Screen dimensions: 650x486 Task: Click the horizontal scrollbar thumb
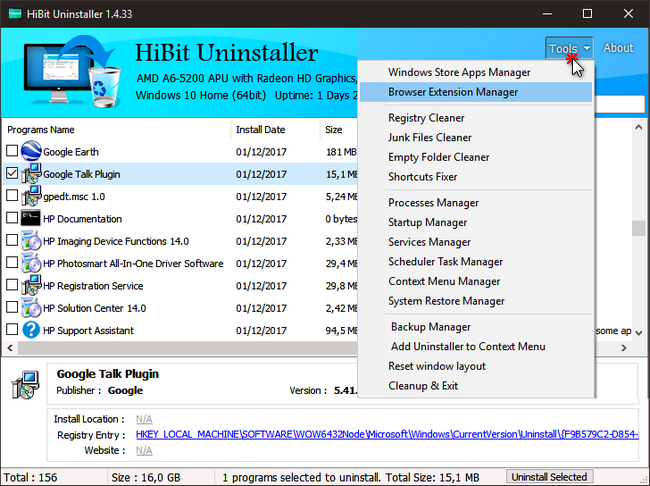187,348
